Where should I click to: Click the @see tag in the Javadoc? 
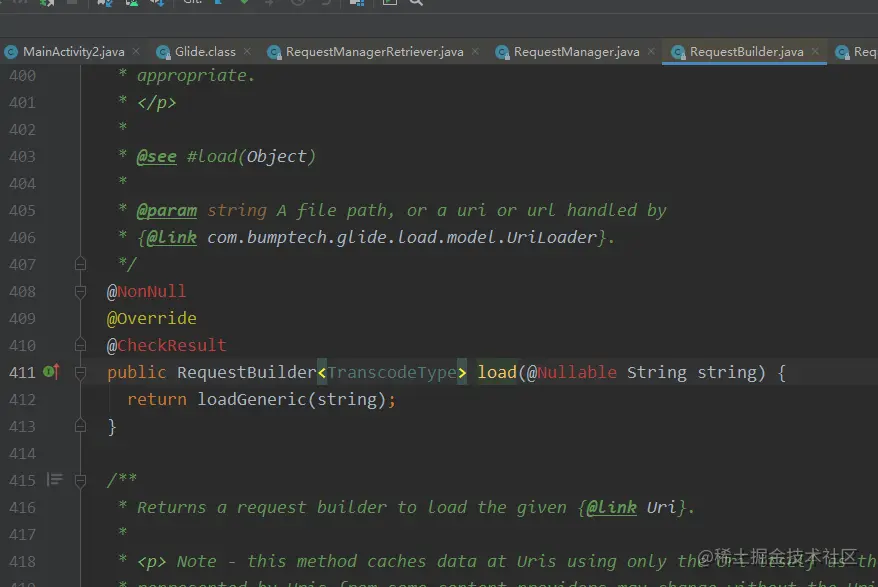point(157,156)
